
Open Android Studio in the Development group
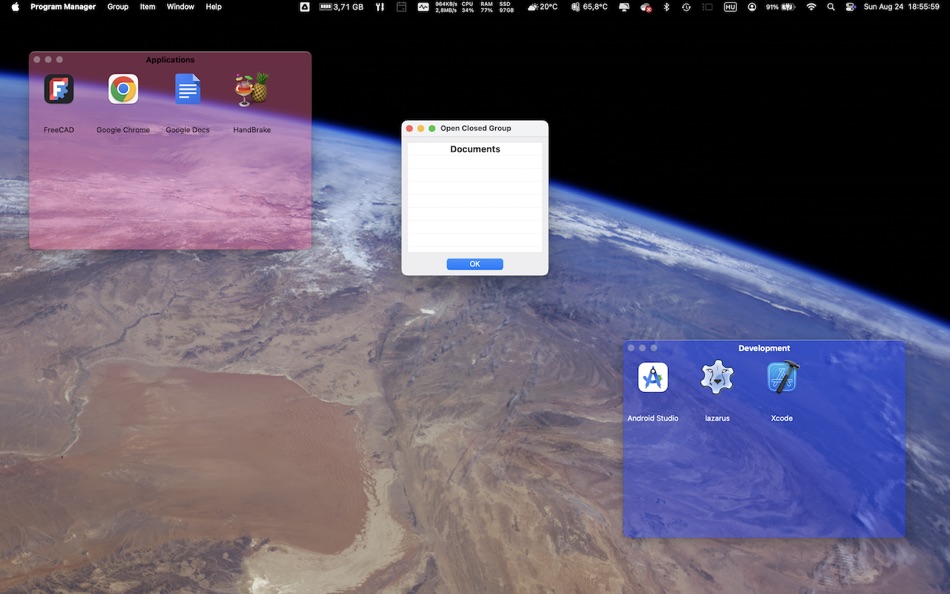653,378
